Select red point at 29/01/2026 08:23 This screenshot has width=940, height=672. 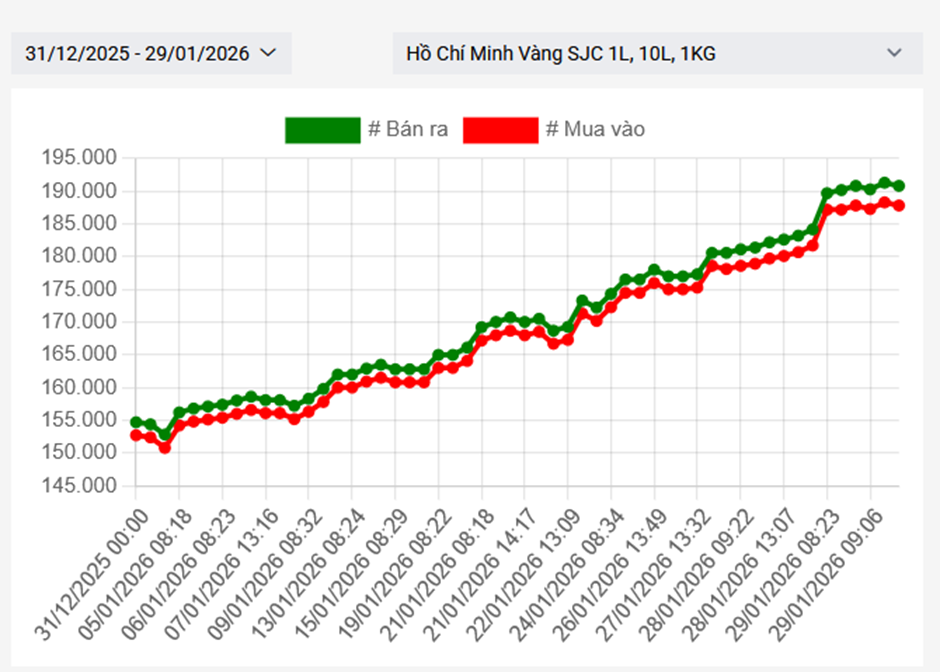tap(827, 209)
